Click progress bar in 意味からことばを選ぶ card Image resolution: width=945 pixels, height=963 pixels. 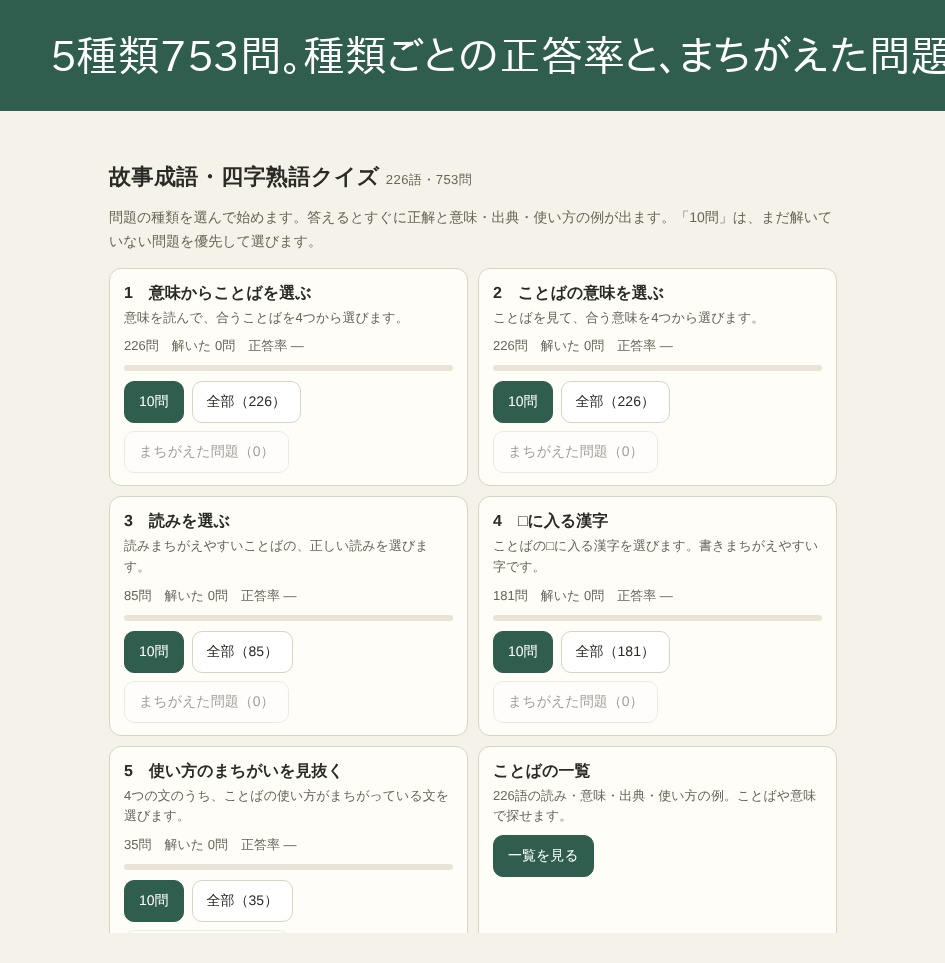(289, 368)
